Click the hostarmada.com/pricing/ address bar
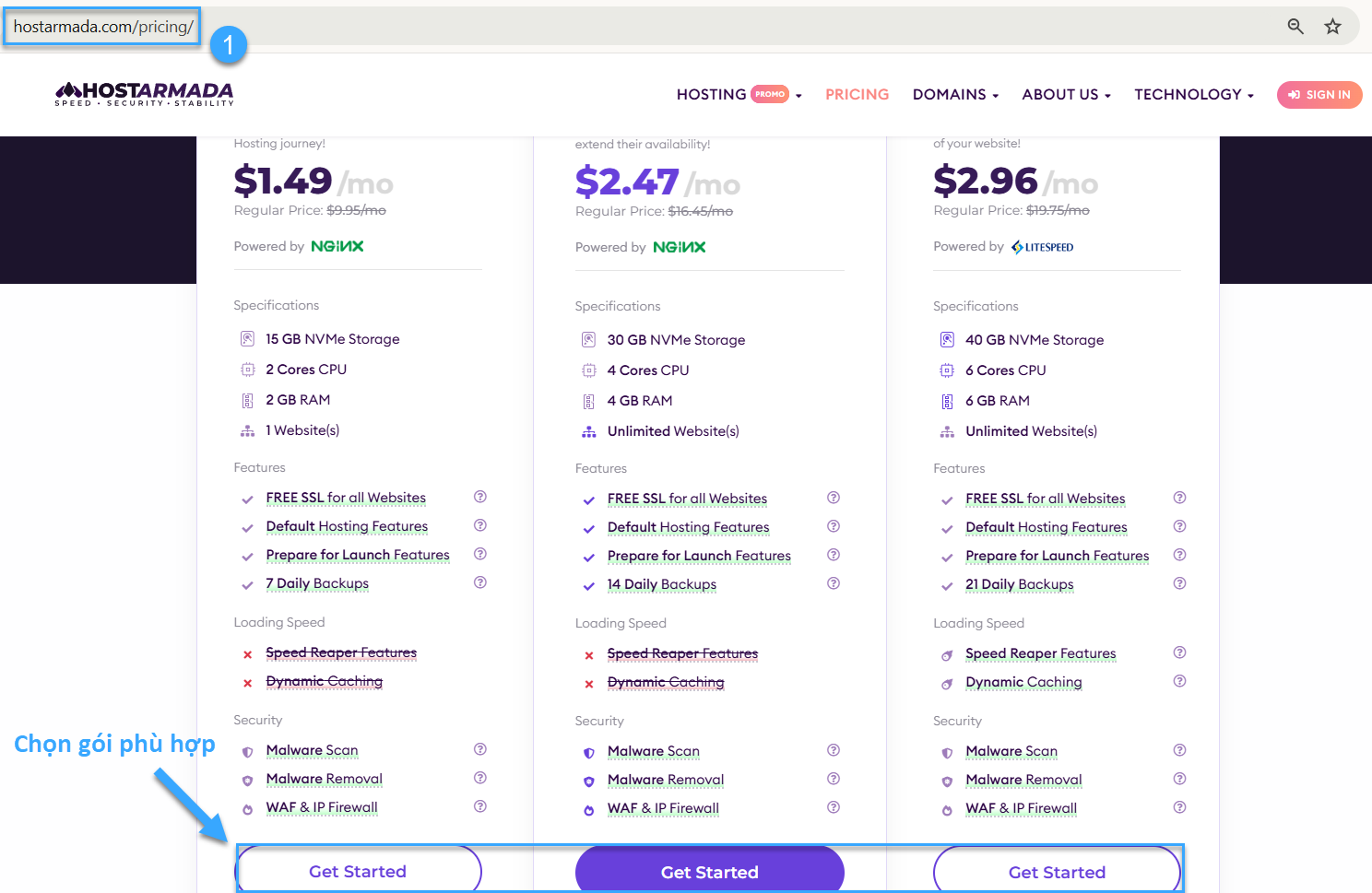Viewport: 1372px width, 893px height. (x=102, y=27)
